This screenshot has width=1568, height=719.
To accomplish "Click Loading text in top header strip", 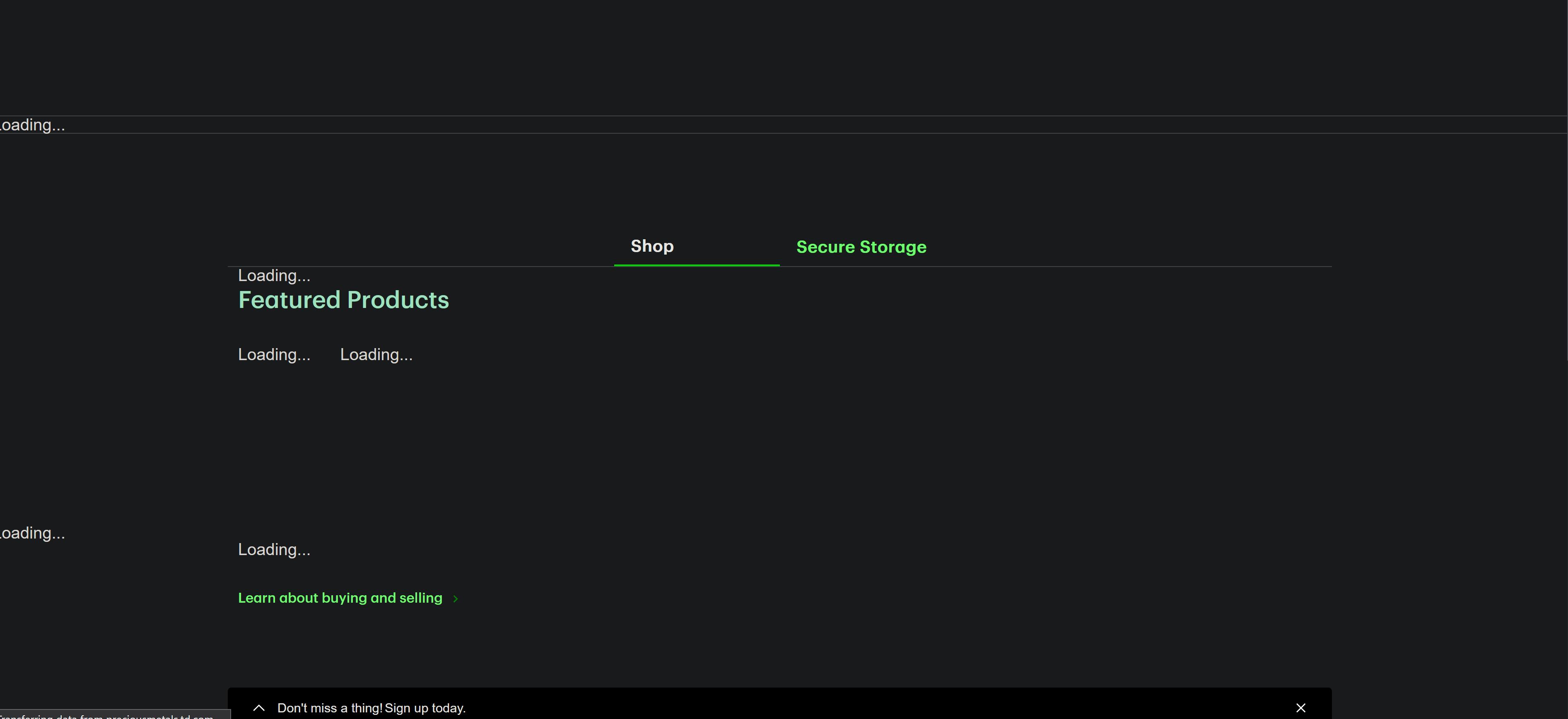I will tap(32, 125).
